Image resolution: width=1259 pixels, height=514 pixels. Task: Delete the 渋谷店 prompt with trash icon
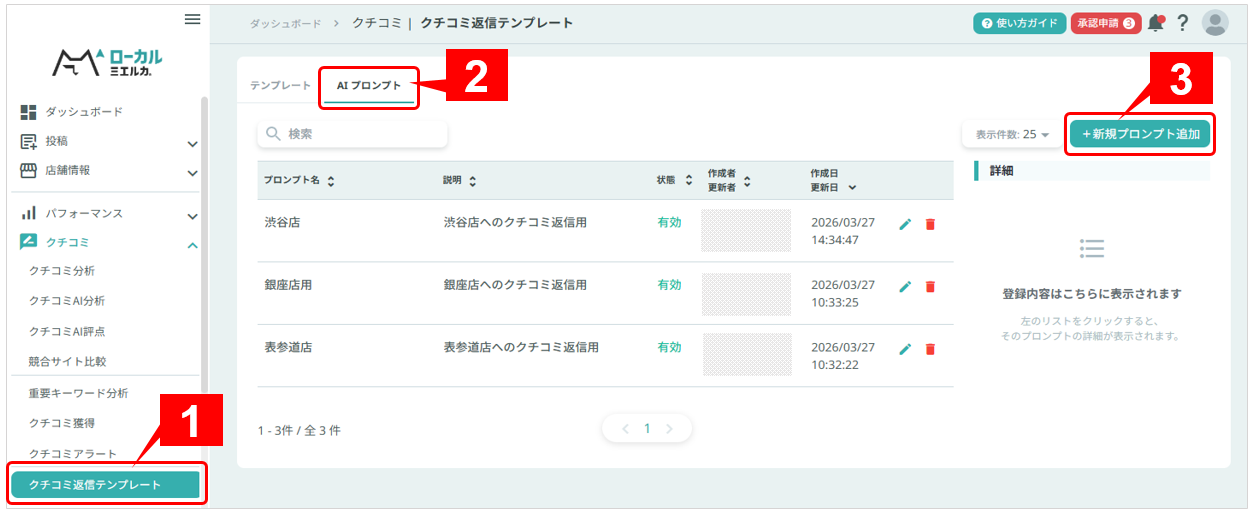930,225
